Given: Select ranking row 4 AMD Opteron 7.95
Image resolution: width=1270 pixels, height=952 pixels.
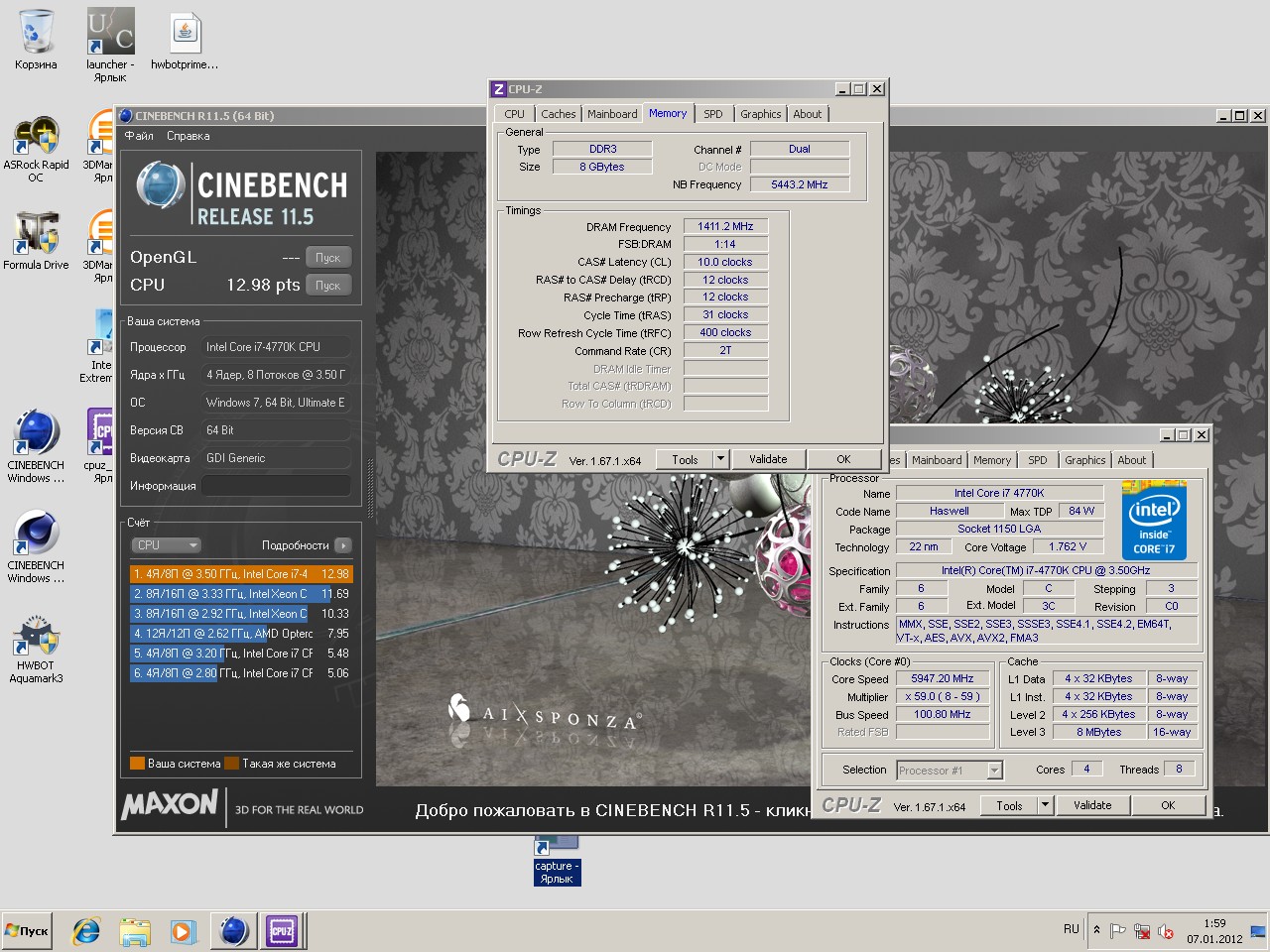Looking at the screenshot, I should tap(241, 634).
